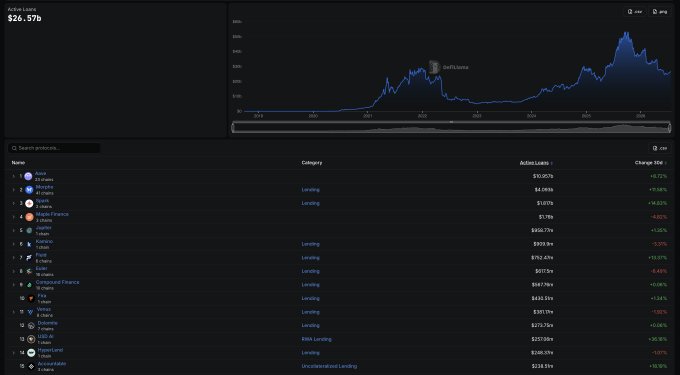Click the $26.57b Active Loans total
This screenshot has height=375, width=680.
(25, 18)
